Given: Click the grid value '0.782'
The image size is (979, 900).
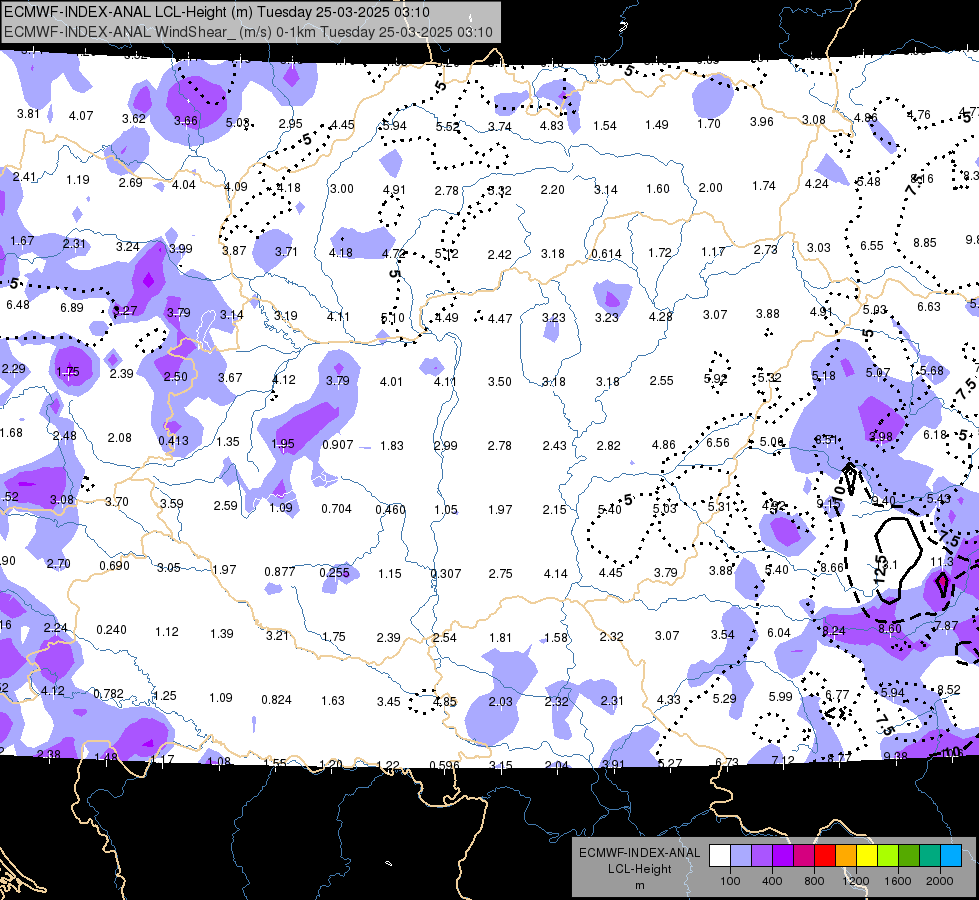Looking at the screenshot, I should 108,694.
